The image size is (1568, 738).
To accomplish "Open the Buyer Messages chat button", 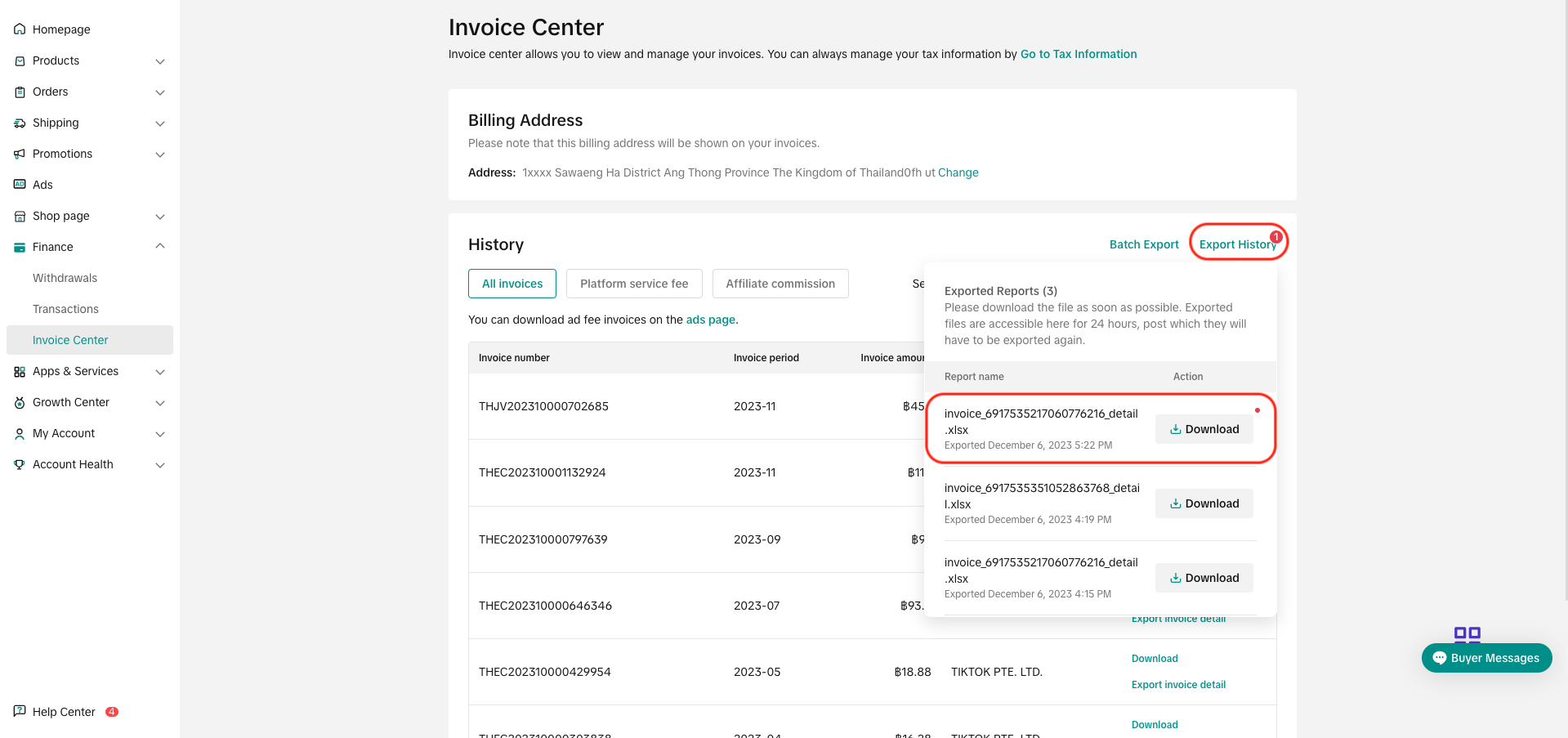I will click(1486, 658).
